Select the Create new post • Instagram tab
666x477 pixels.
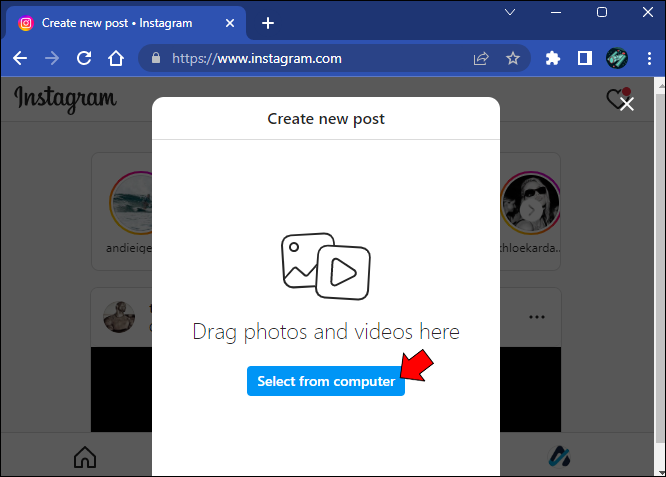[x=125, y=23]
